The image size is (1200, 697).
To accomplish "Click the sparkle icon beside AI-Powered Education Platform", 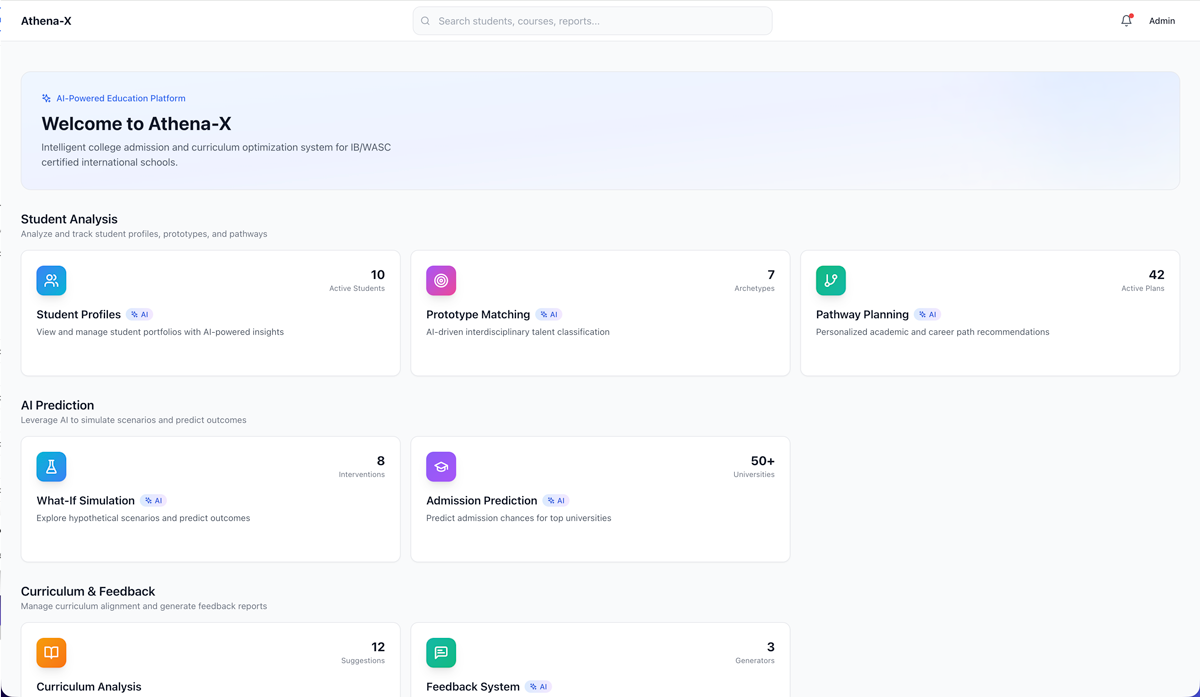I will (x=46, y=98).
